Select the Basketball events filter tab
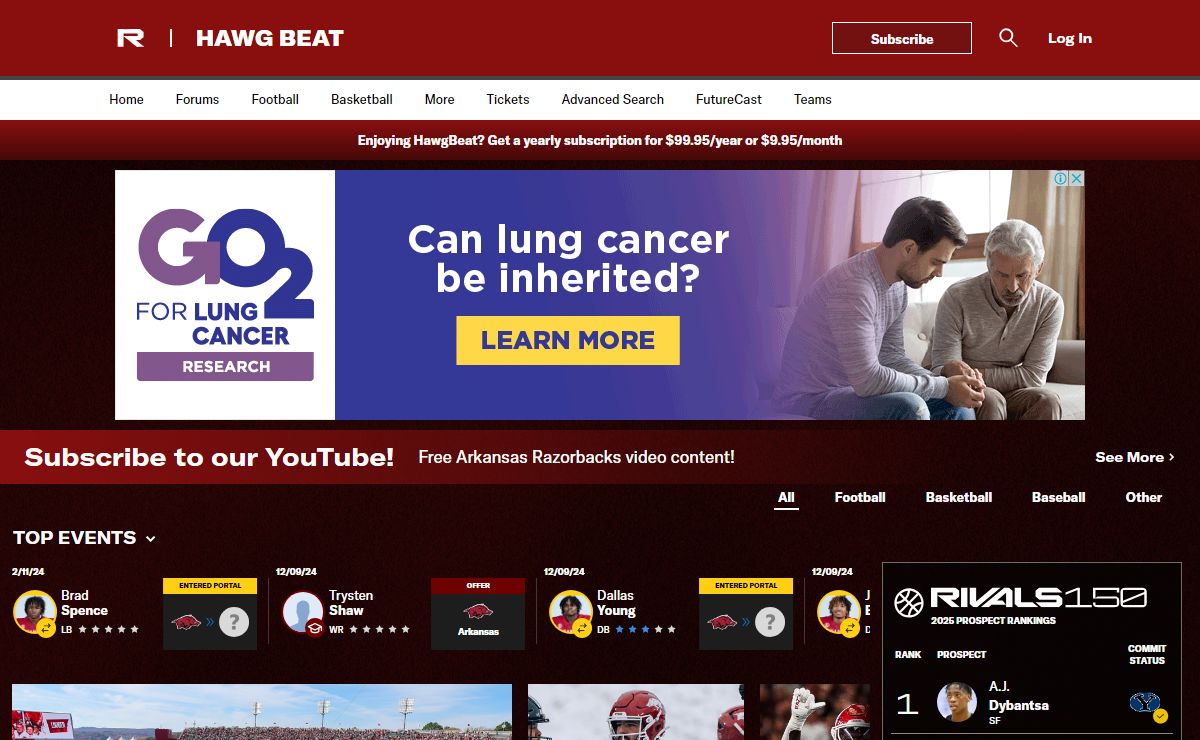This screenshot has width=1200, height=740. click(x=959, y=497)
